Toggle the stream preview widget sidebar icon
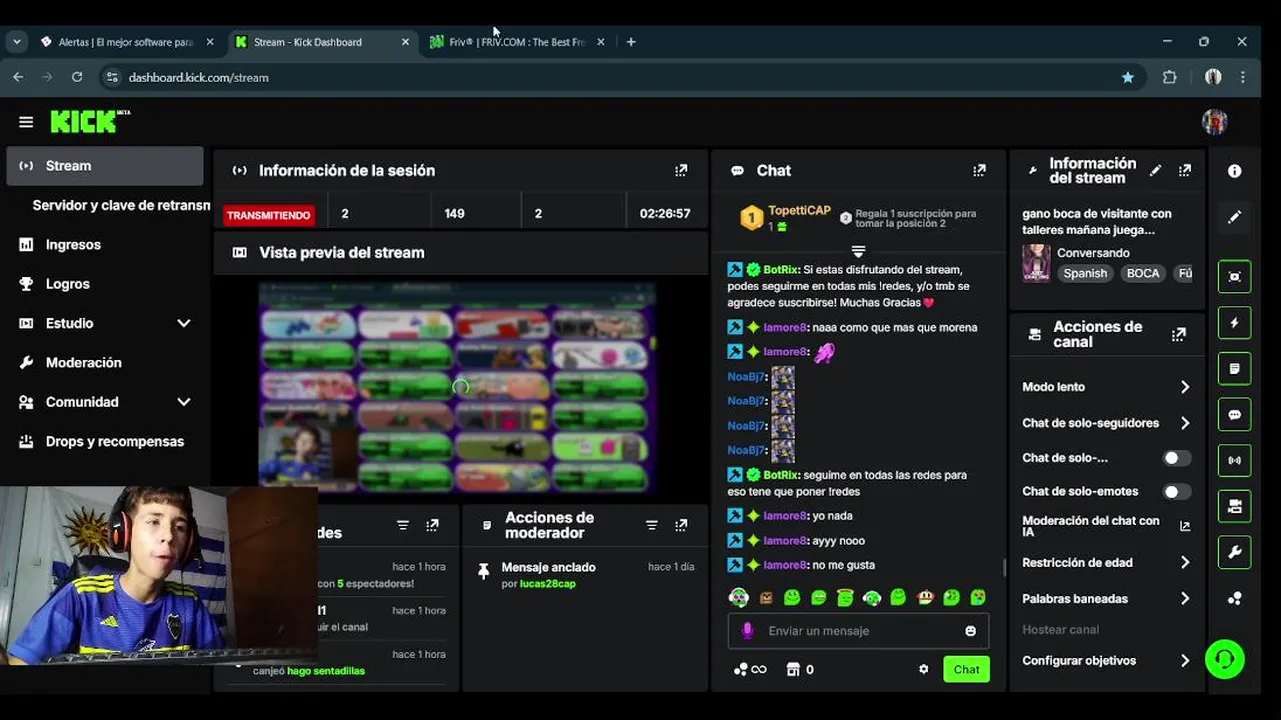Viewport: 1281px width, 720px height. pyautogui.click(x=1235, y=277)
